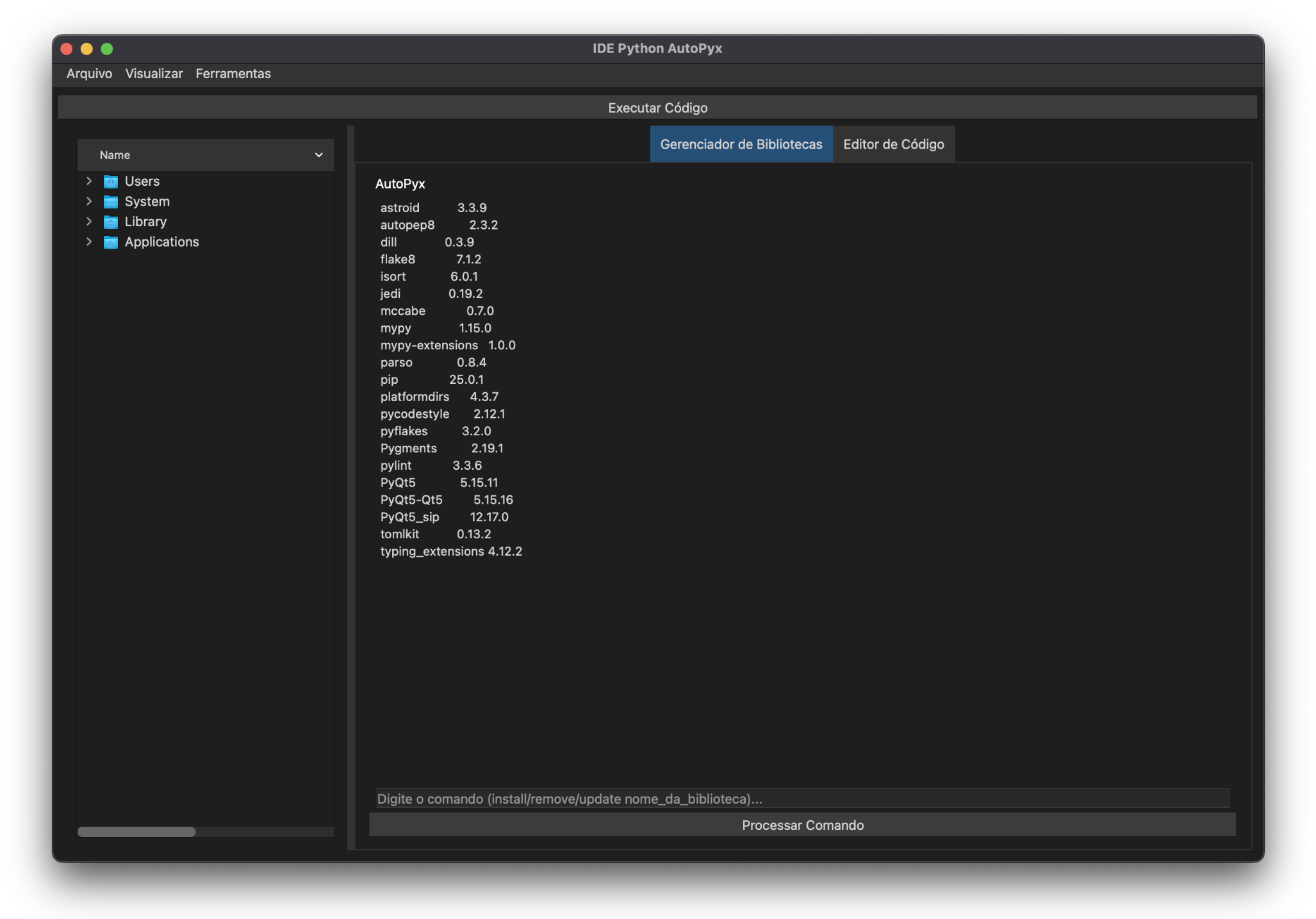Expand the Users tree node
Screen dimensions: 1316x919
tap(89, 181)
